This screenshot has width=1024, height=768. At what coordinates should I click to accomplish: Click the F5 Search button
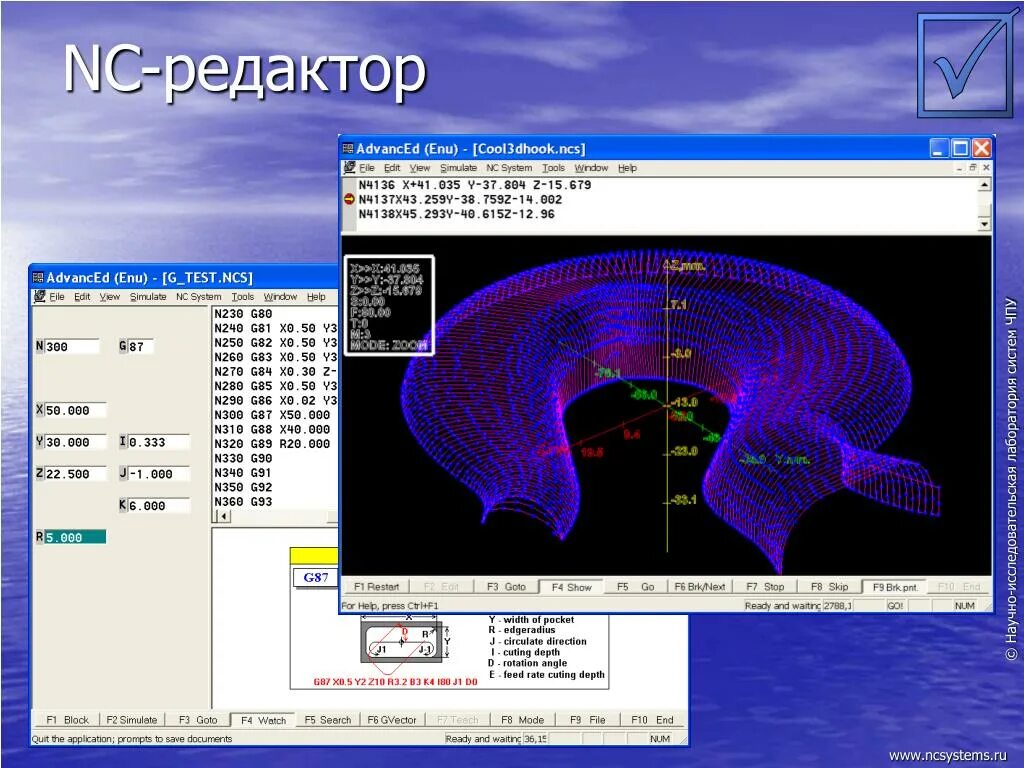pyautogui.click(x=328, y=720)
